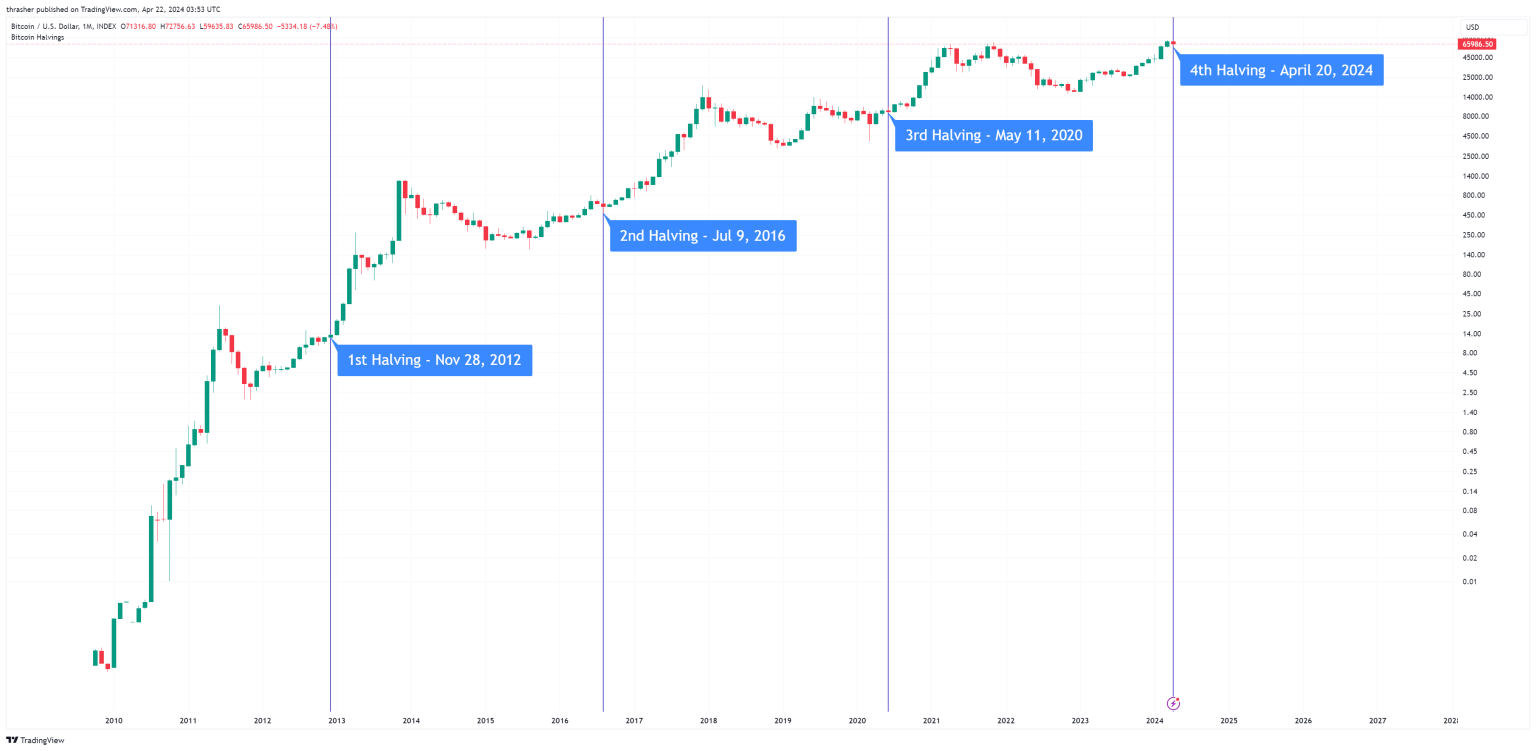Click the purple lightning event icon

tap(1174, 703)
